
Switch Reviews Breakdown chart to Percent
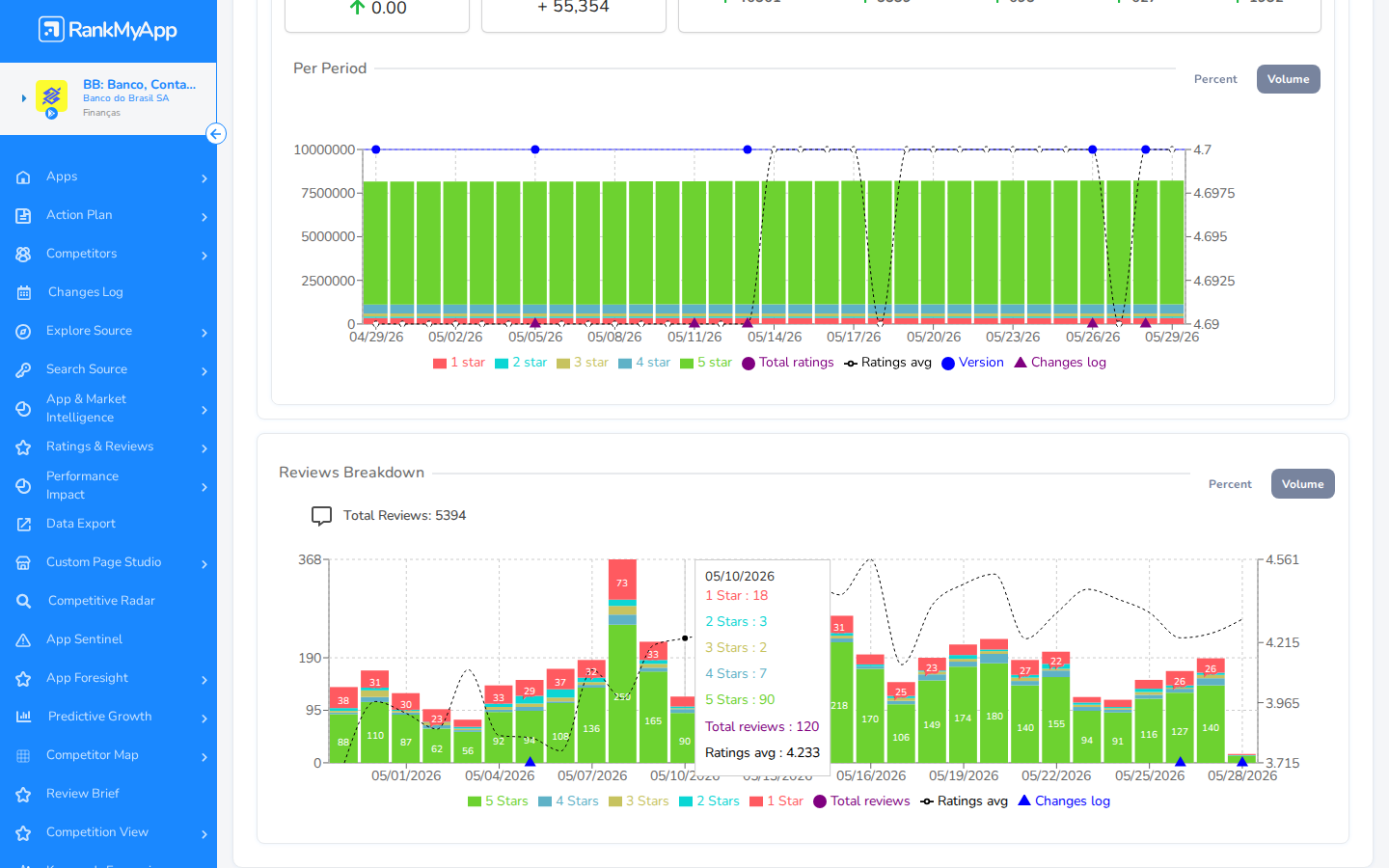pos(1230,484)
